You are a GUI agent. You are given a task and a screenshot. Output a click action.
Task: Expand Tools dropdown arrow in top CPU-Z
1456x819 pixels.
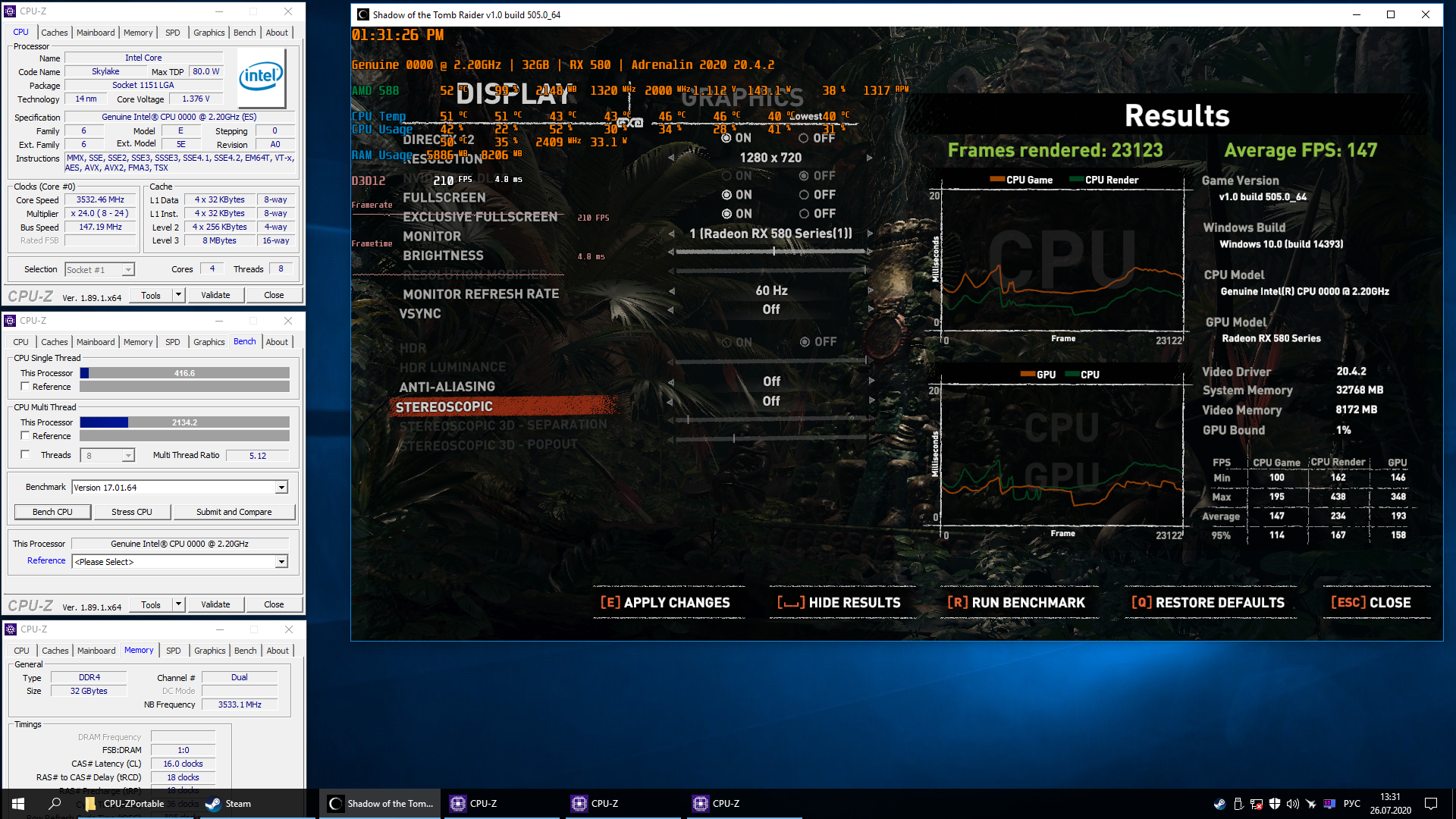[x=178, y=295]
